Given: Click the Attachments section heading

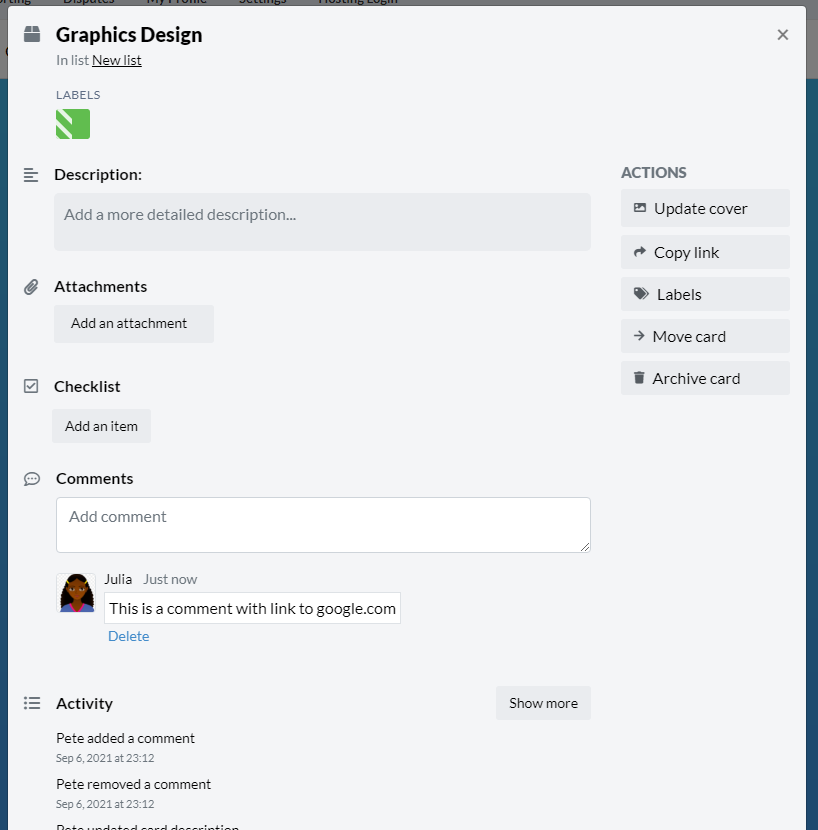Looking at the screenshot, I should coord(101,287).
